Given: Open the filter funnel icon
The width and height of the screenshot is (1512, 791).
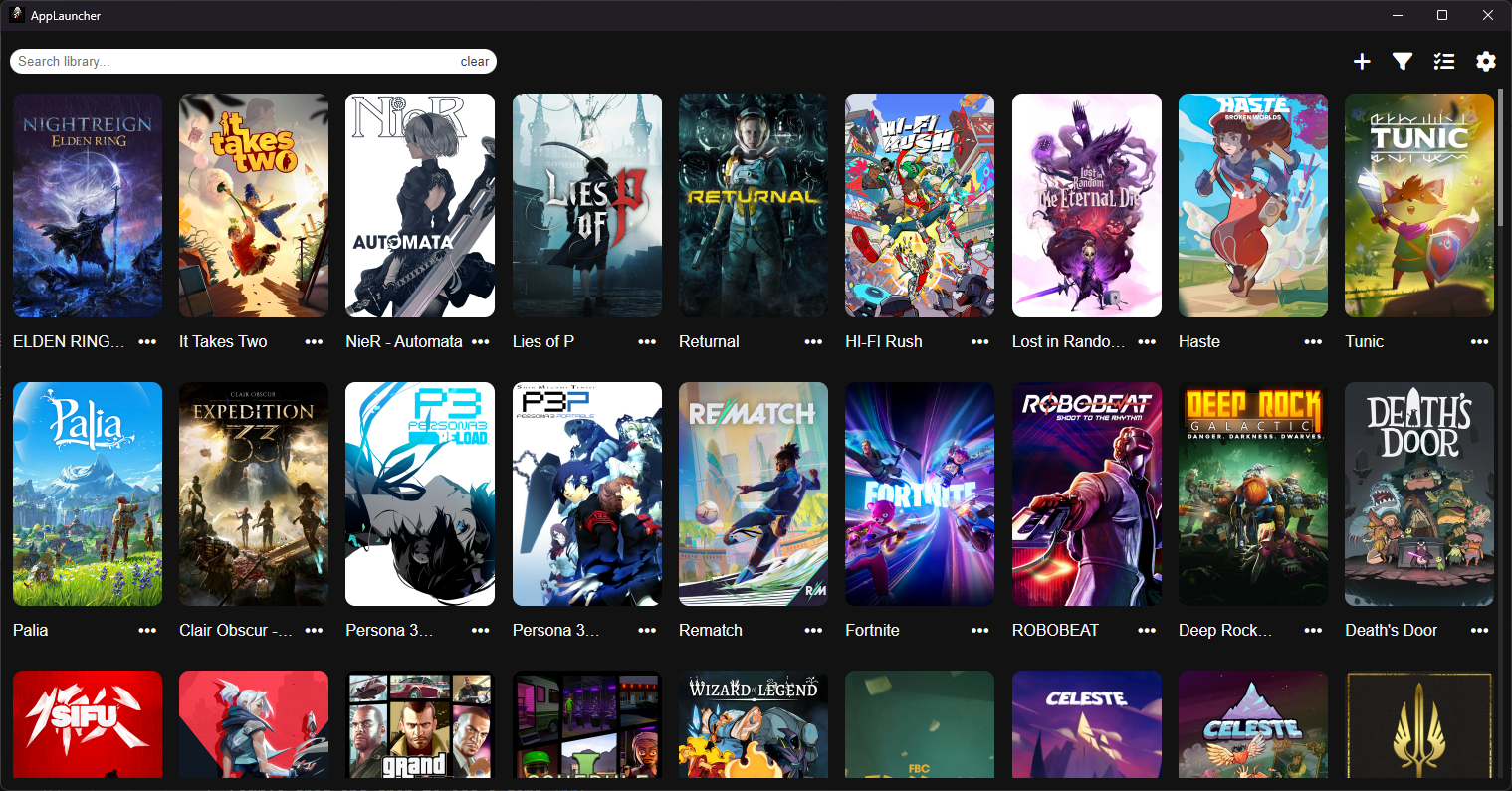Looking at the screenshot, I should click(x=1403, y=61).
